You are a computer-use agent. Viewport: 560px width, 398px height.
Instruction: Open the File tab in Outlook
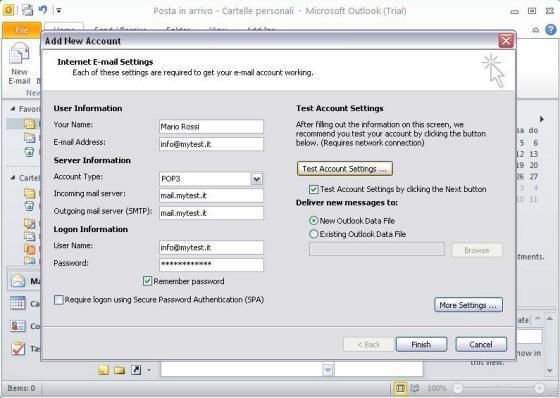(x=22, y=30)
